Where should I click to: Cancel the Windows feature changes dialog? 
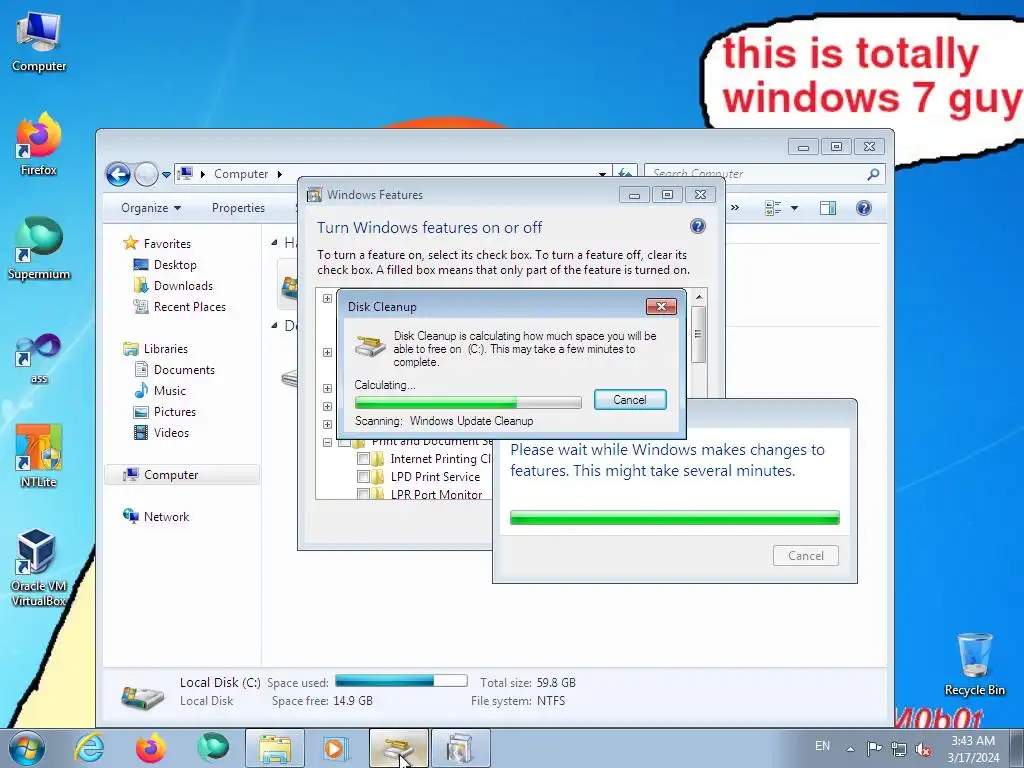click(806, 556)
